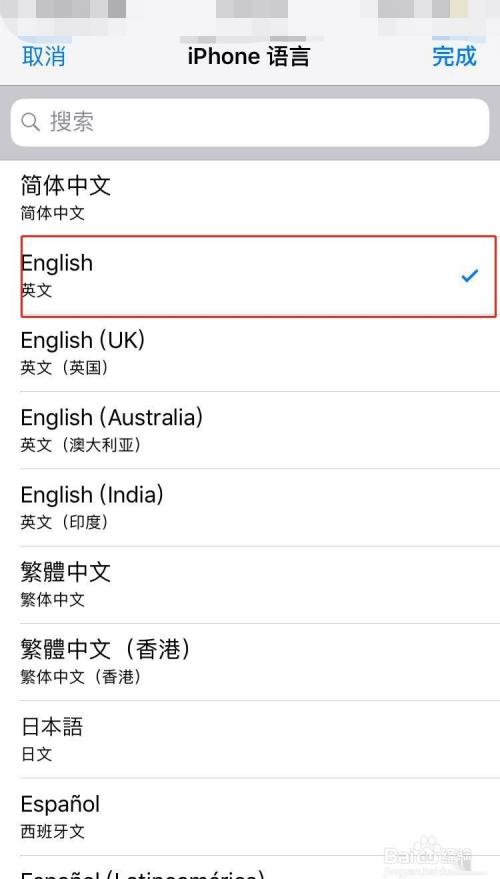
Task: Click the search magnifier icon
Action: (x=30, y=121)
